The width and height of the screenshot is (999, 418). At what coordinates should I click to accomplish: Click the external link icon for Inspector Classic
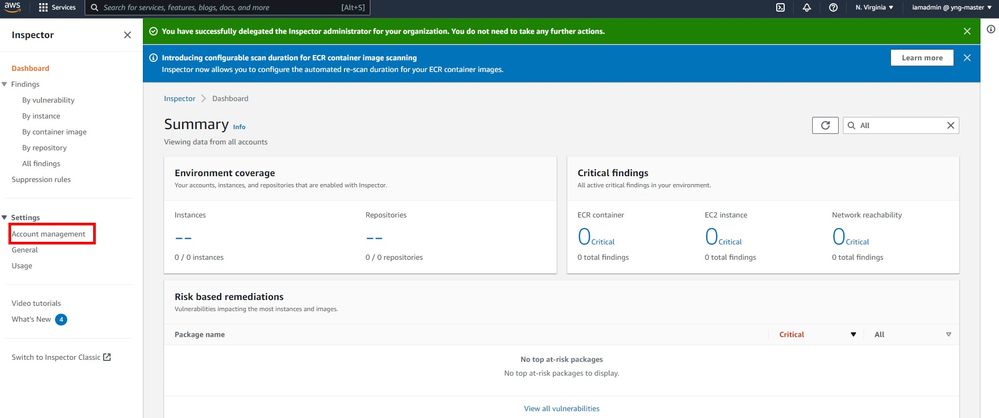pyautogui.click(x=107, y=357)
